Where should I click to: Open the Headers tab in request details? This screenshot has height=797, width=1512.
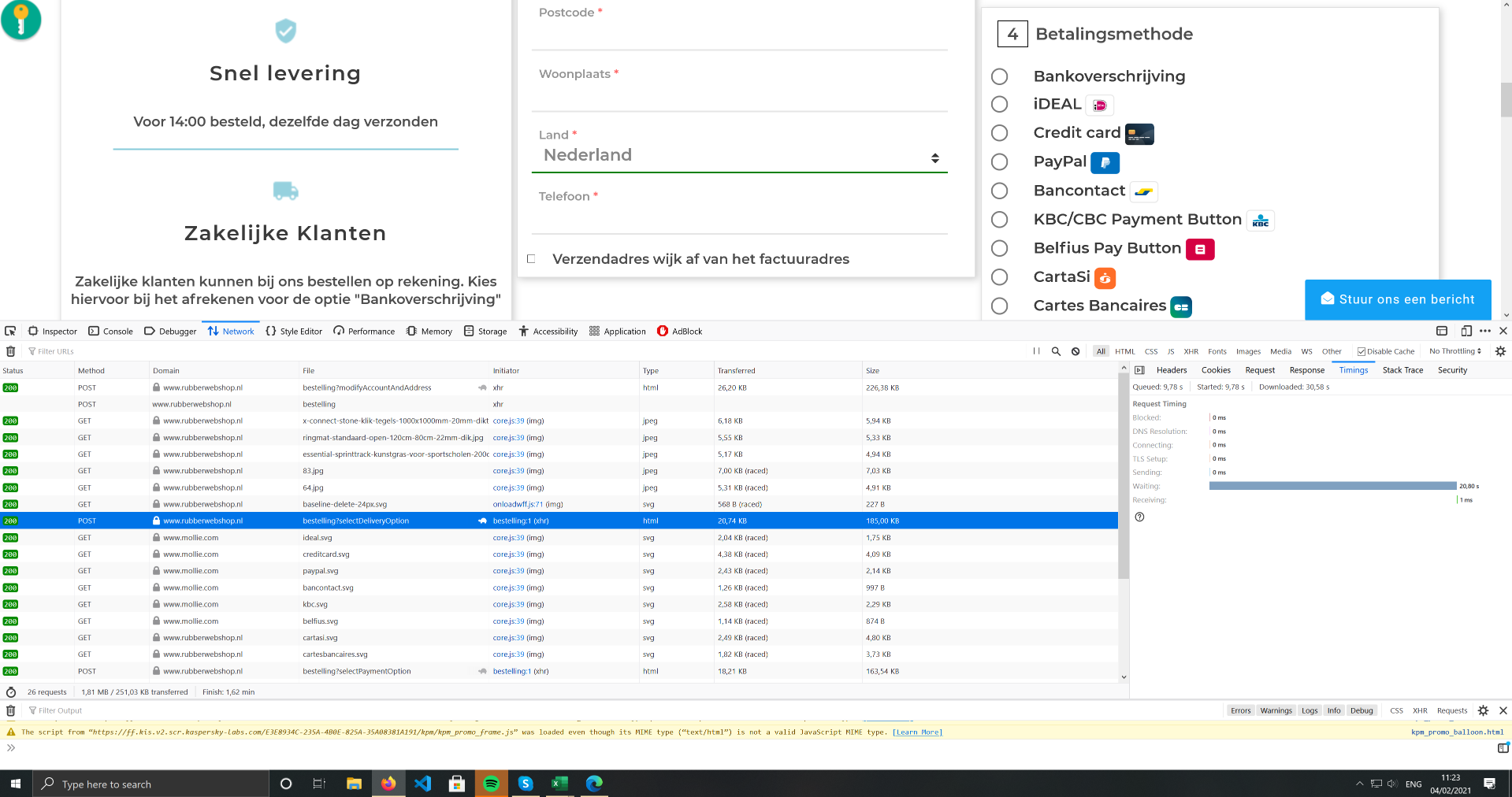1172,370
